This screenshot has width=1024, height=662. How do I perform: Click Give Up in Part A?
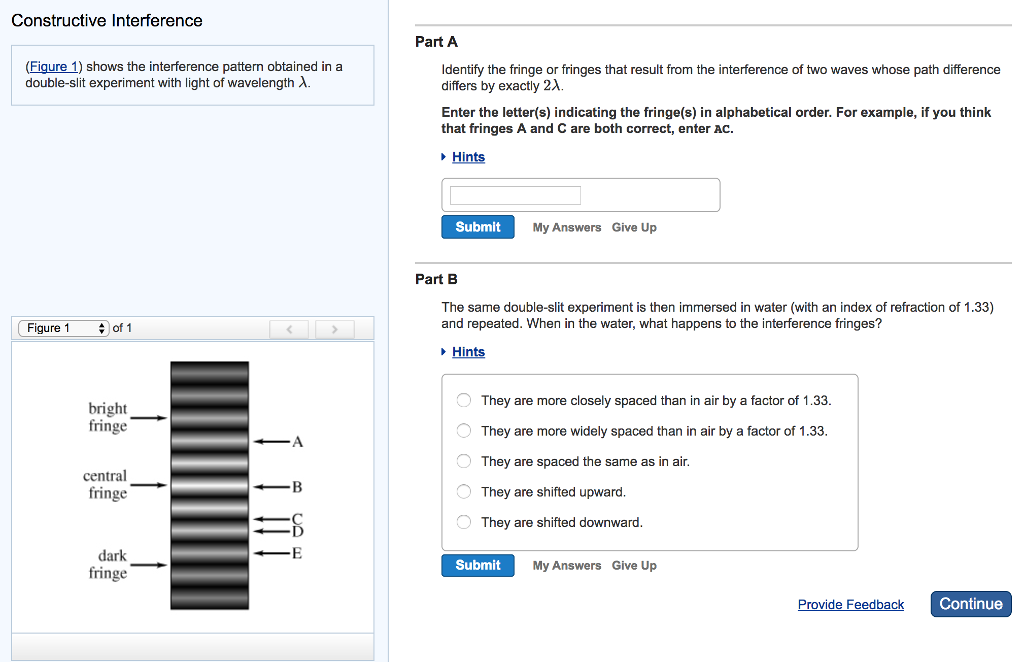[x=634, y=227]
